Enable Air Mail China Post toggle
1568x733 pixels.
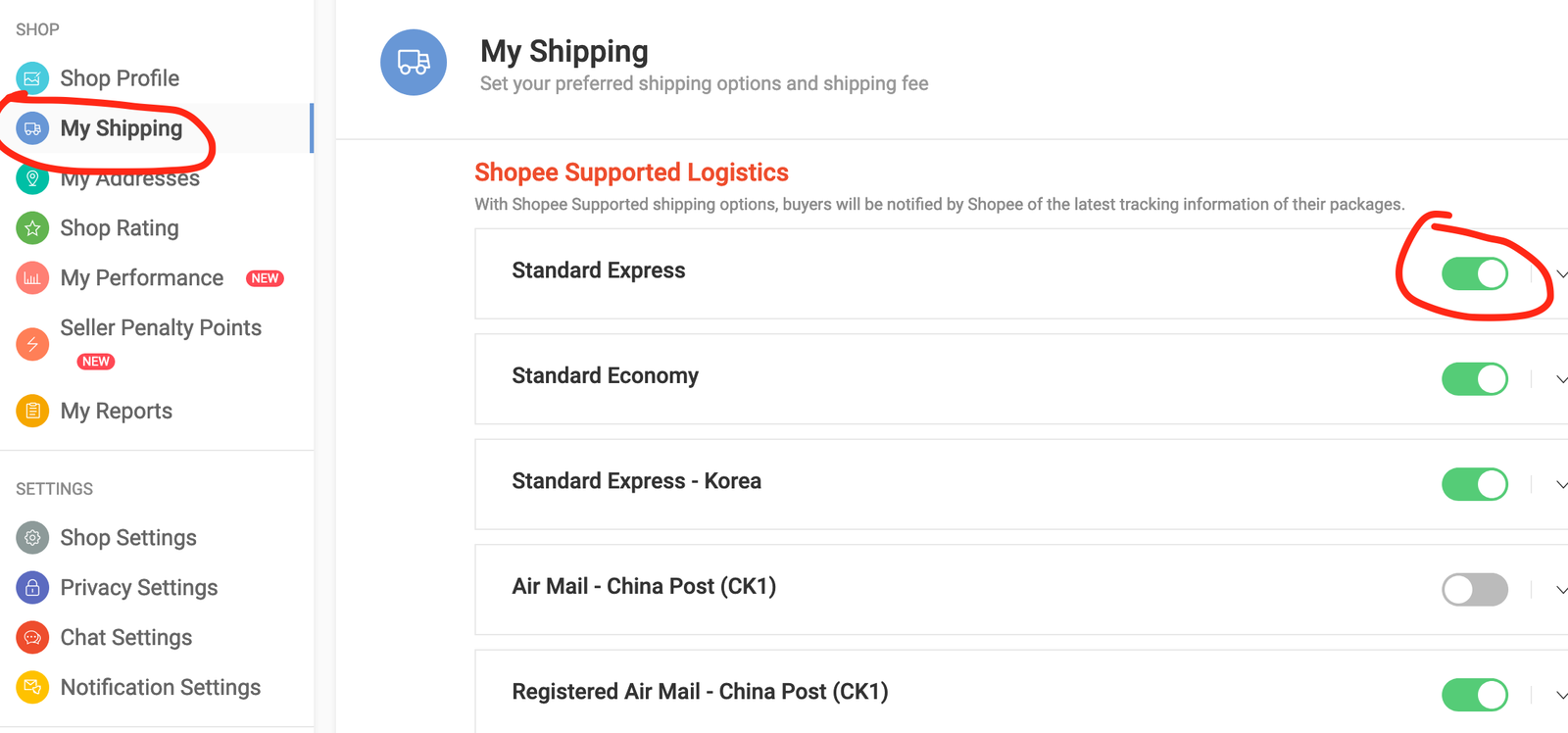1475,590
